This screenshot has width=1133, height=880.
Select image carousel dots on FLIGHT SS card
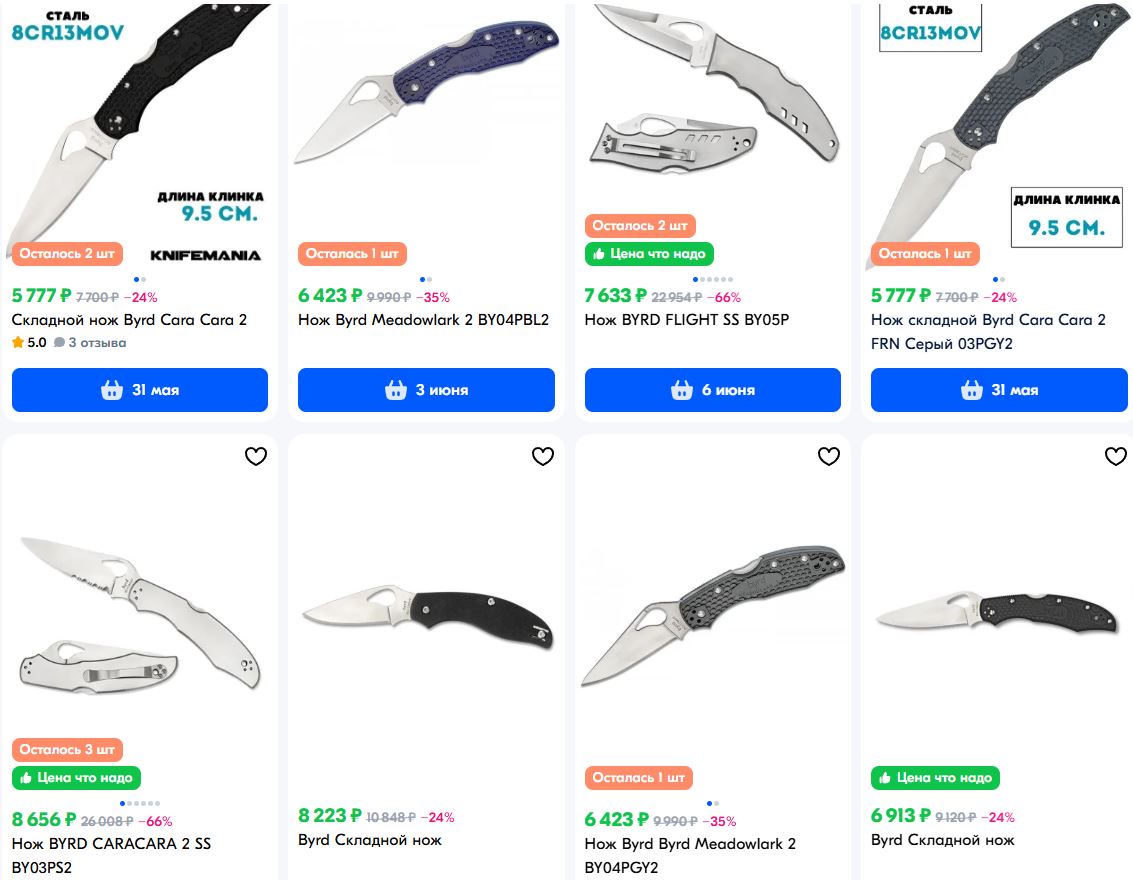tap(712, 279)
